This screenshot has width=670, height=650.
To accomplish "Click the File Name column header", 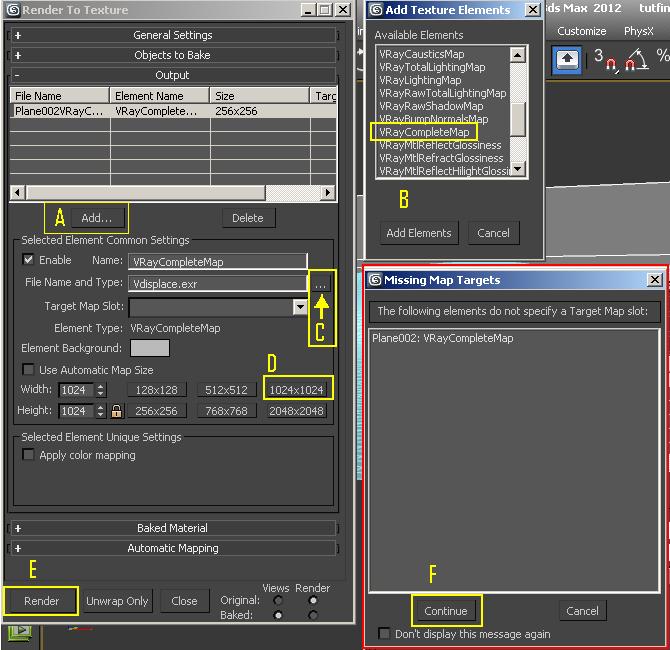I will coord(60,96).
